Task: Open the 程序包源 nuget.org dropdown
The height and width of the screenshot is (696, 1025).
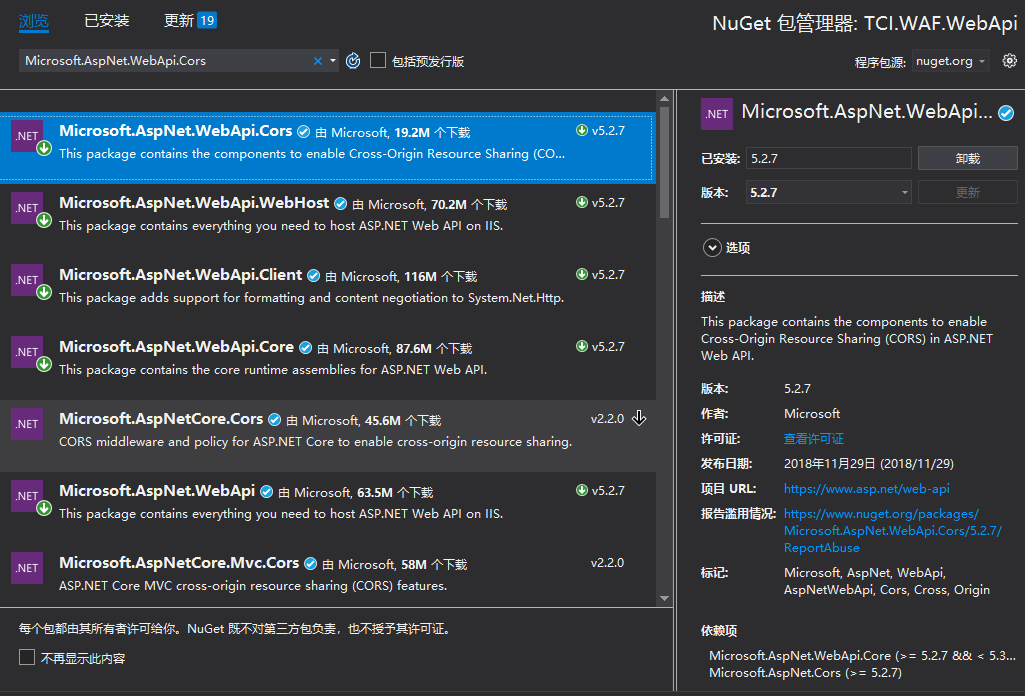Action: click(x=948, y=60)
